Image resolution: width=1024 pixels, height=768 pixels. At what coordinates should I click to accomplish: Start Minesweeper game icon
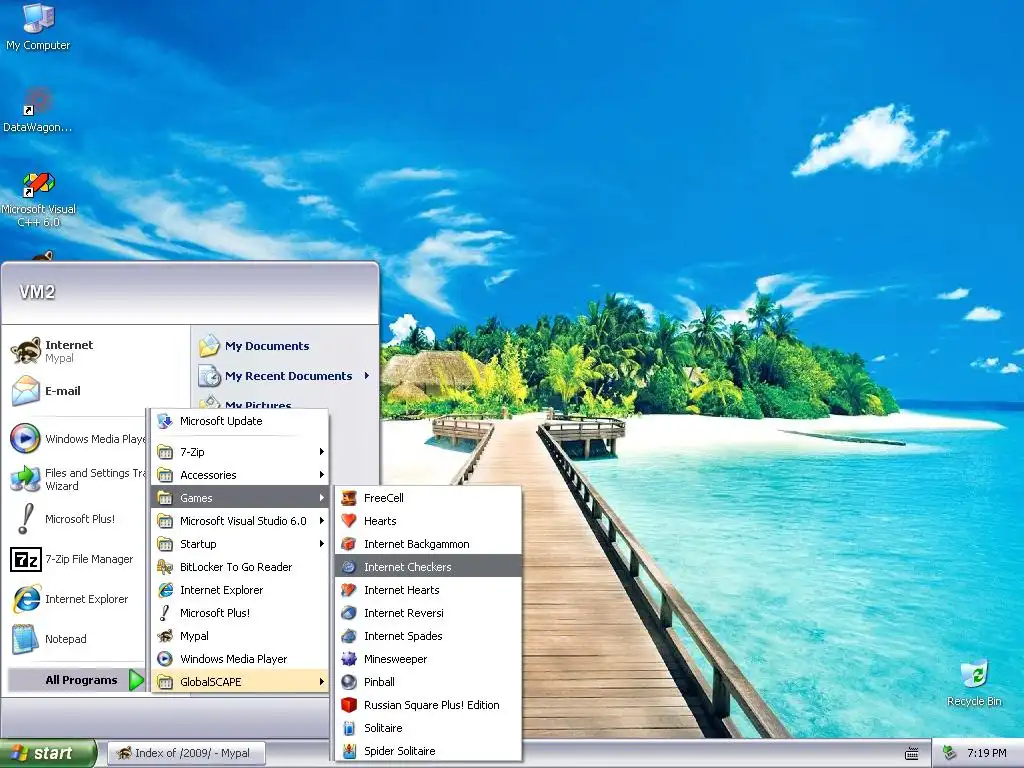(x=349, y=659)
